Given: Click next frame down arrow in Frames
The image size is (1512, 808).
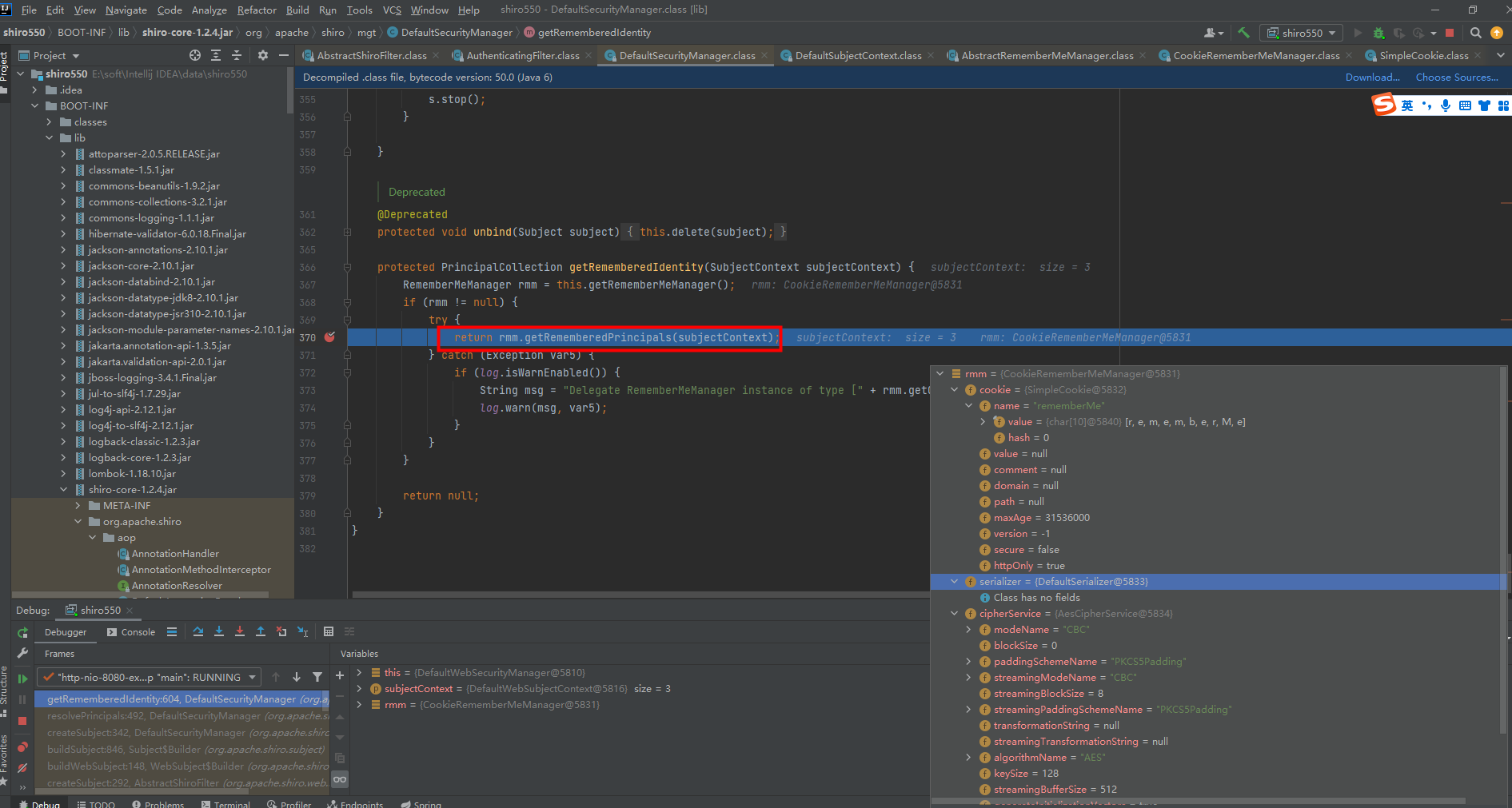Looking at the screenshot, I should [297, 677].
